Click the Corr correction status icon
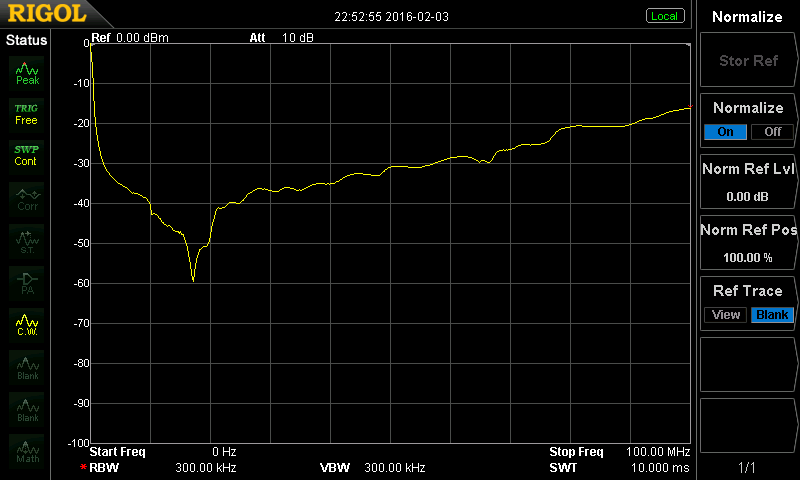The width and height of the screenshot is (800, 480). (27, 198)
